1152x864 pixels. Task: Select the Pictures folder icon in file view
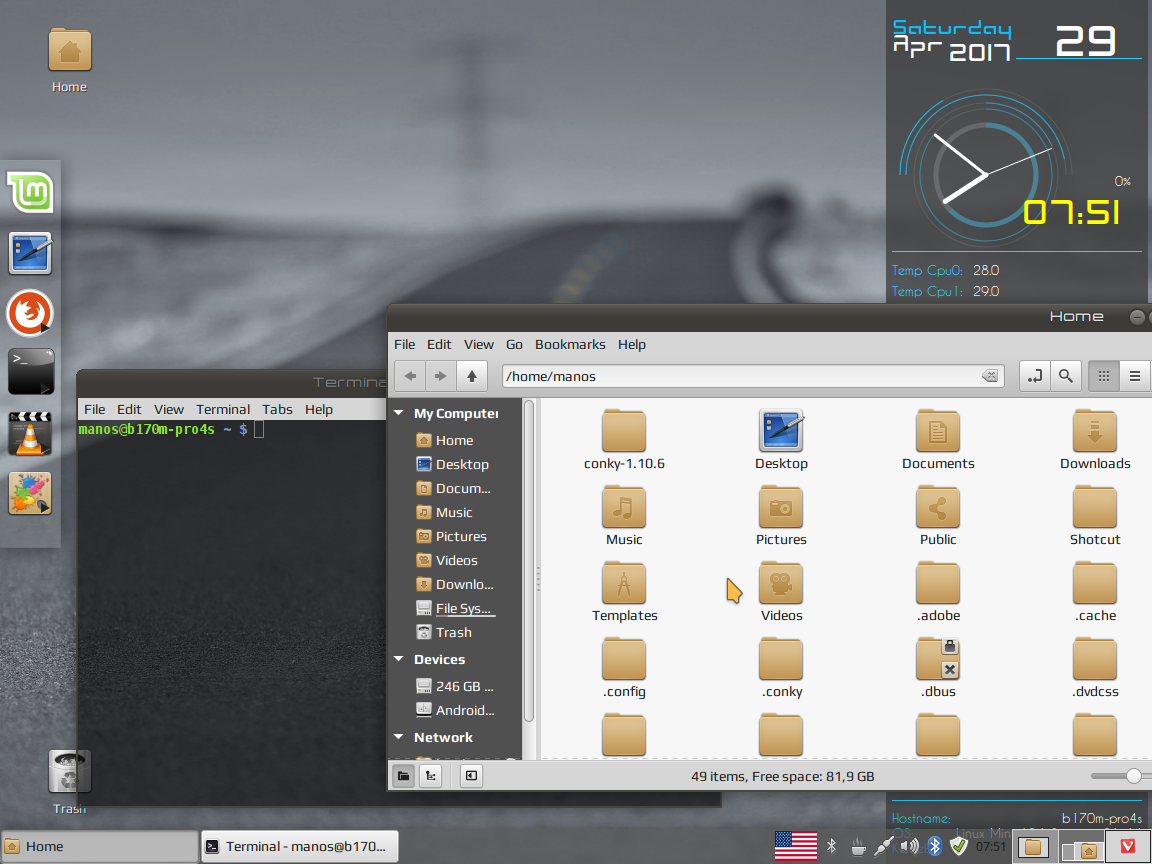(781, 515)
